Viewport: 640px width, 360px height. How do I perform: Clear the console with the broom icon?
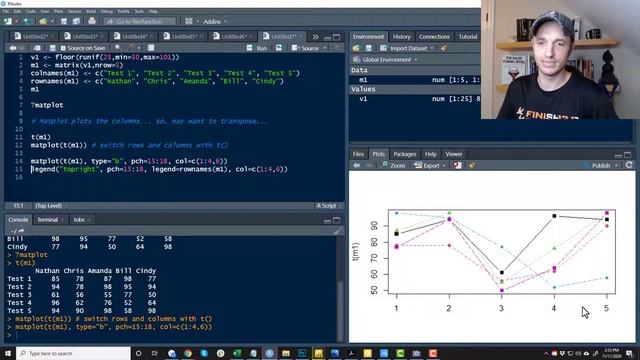337,231
